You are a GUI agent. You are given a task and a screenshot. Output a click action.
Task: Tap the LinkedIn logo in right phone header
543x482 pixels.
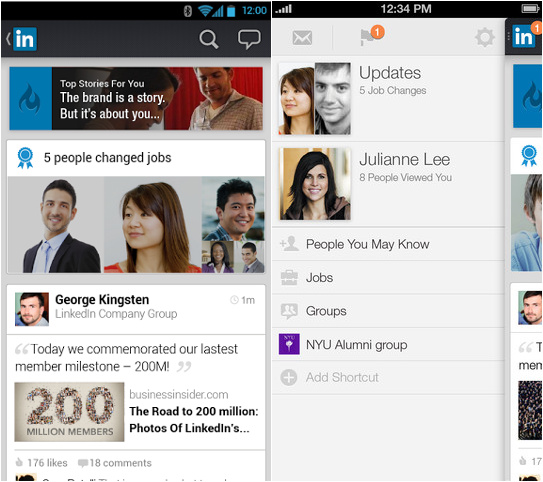tap(523, 36)
